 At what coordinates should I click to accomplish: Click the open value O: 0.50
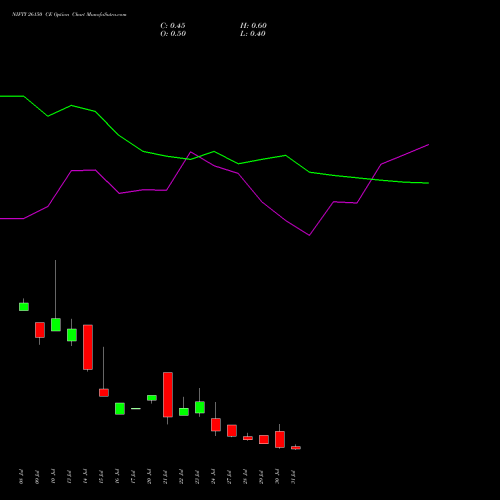tap(173, 34)
